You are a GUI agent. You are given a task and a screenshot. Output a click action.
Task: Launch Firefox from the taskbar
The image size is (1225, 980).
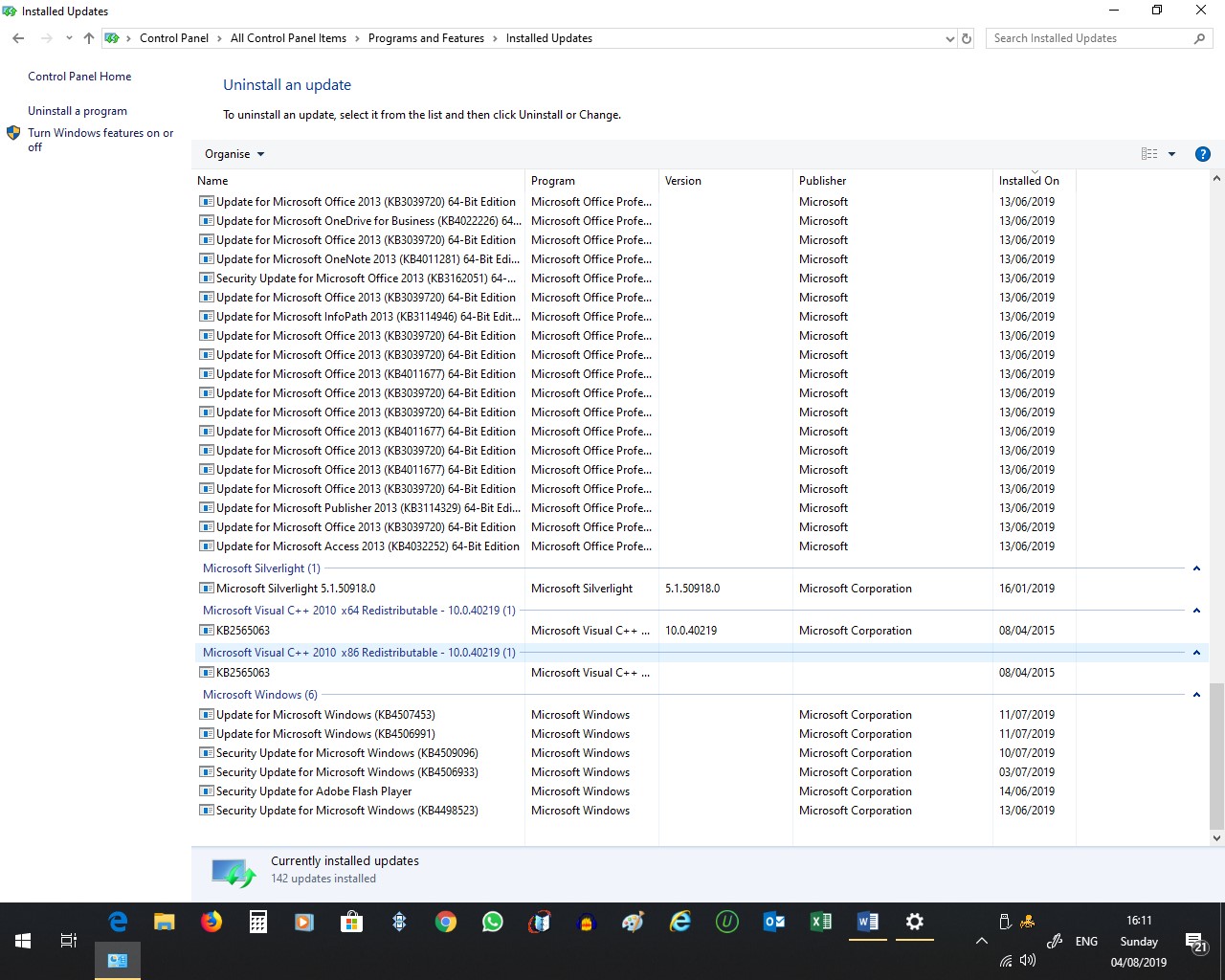point(212,922)
